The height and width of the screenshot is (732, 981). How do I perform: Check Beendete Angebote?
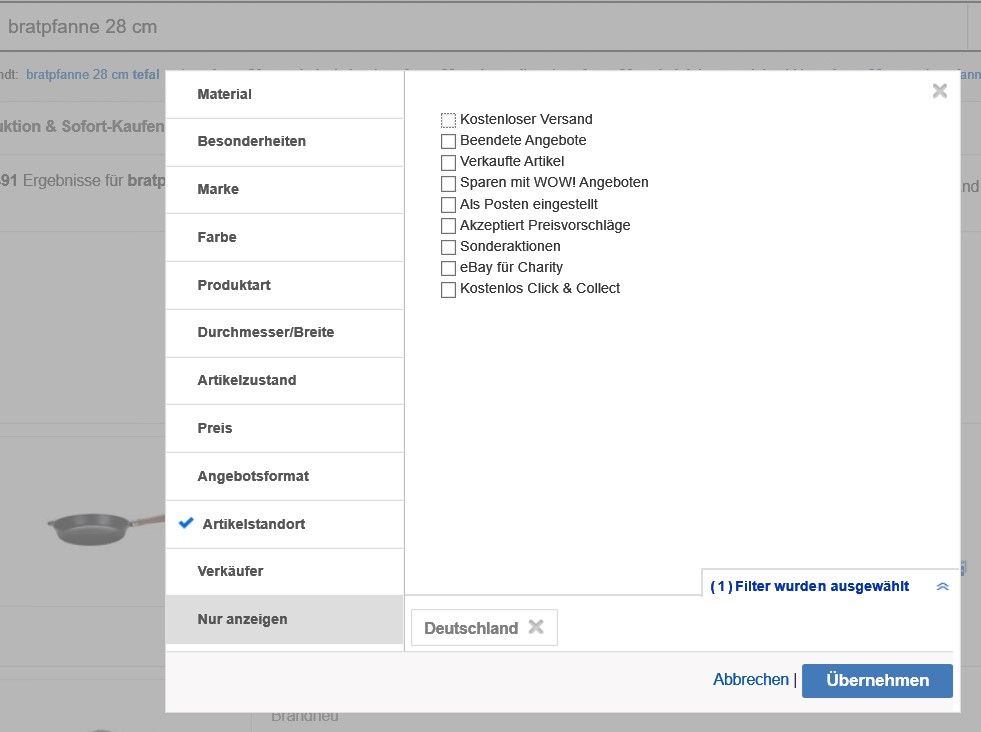click(447, 141)
